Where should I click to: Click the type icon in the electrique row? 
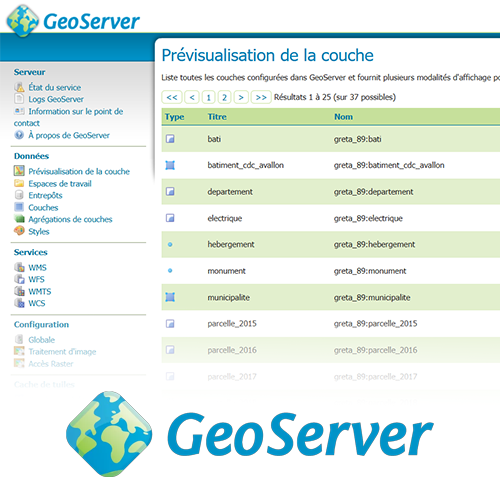tap(170, 218)
